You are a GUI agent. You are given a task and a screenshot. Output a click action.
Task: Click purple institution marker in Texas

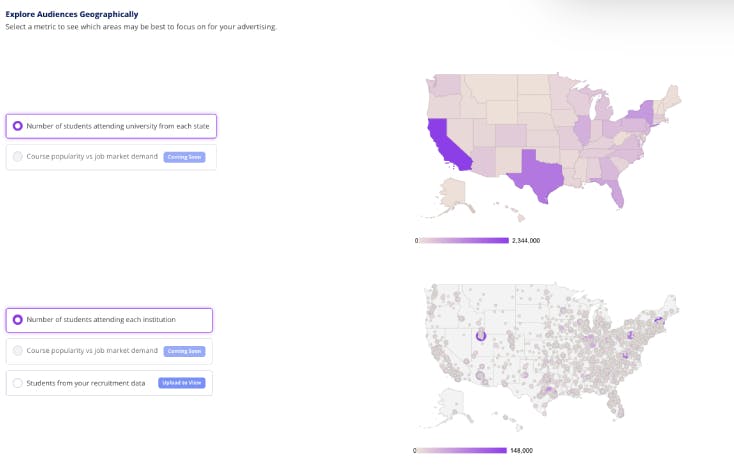coord(549,389)
